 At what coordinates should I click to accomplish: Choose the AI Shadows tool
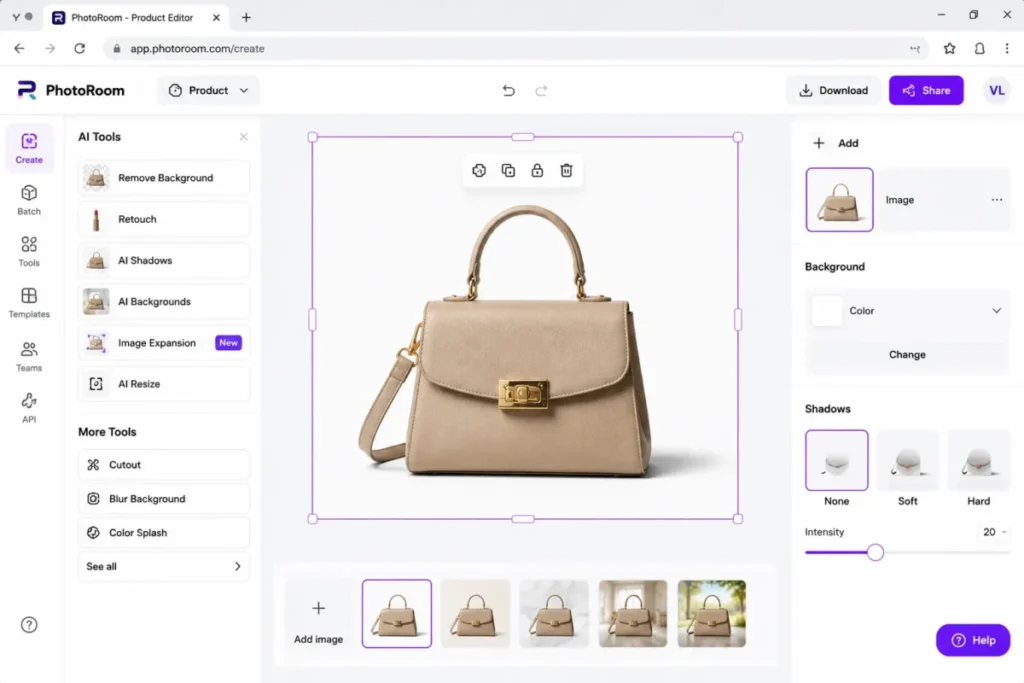(x=164, y=260)
